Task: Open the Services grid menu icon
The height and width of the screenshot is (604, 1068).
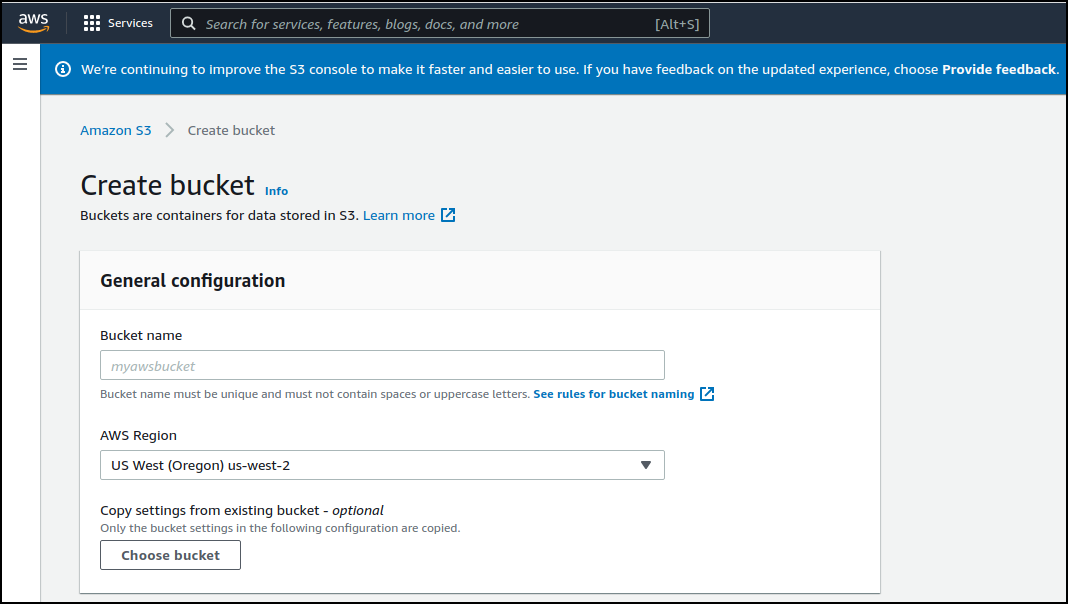Action: [x=92, y=23]
